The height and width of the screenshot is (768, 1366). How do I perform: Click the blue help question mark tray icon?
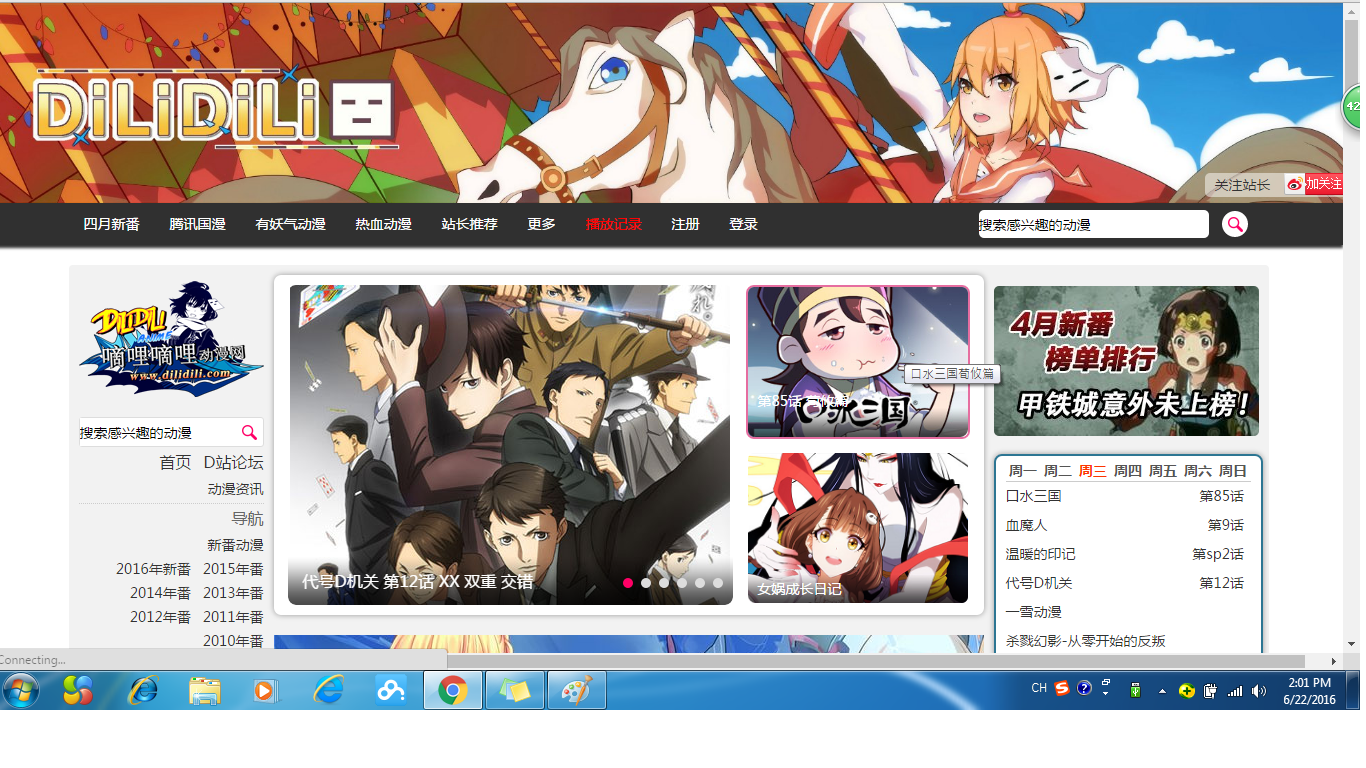(1084, 688)
